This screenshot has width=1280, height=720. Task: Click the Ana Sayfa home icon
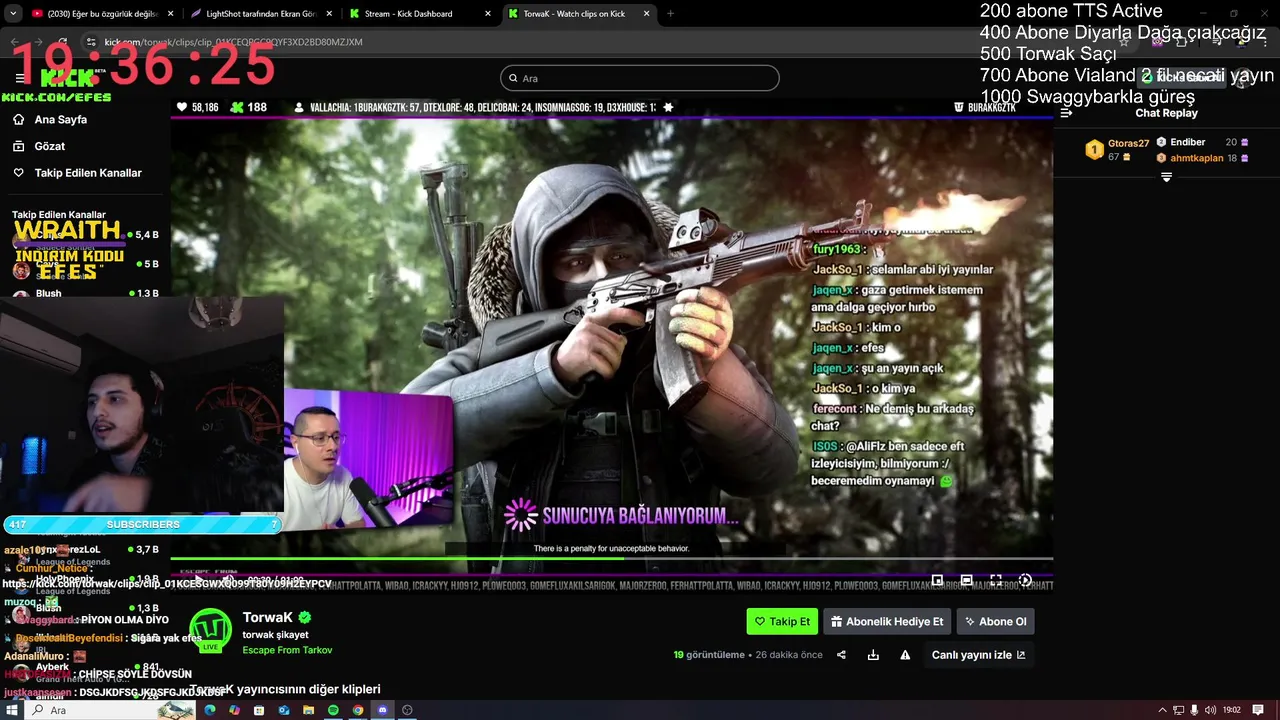[18, 119]
